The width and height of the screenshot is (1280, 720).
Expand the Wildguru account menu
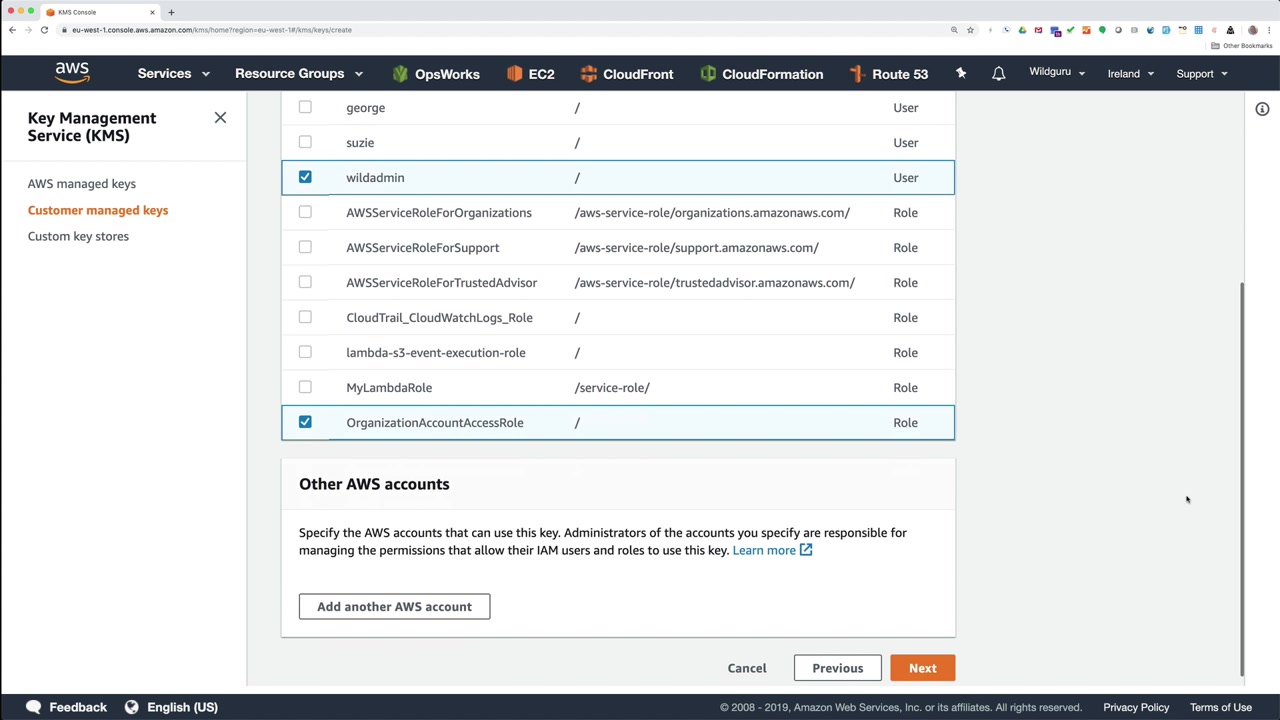[x=1056, y=73]
